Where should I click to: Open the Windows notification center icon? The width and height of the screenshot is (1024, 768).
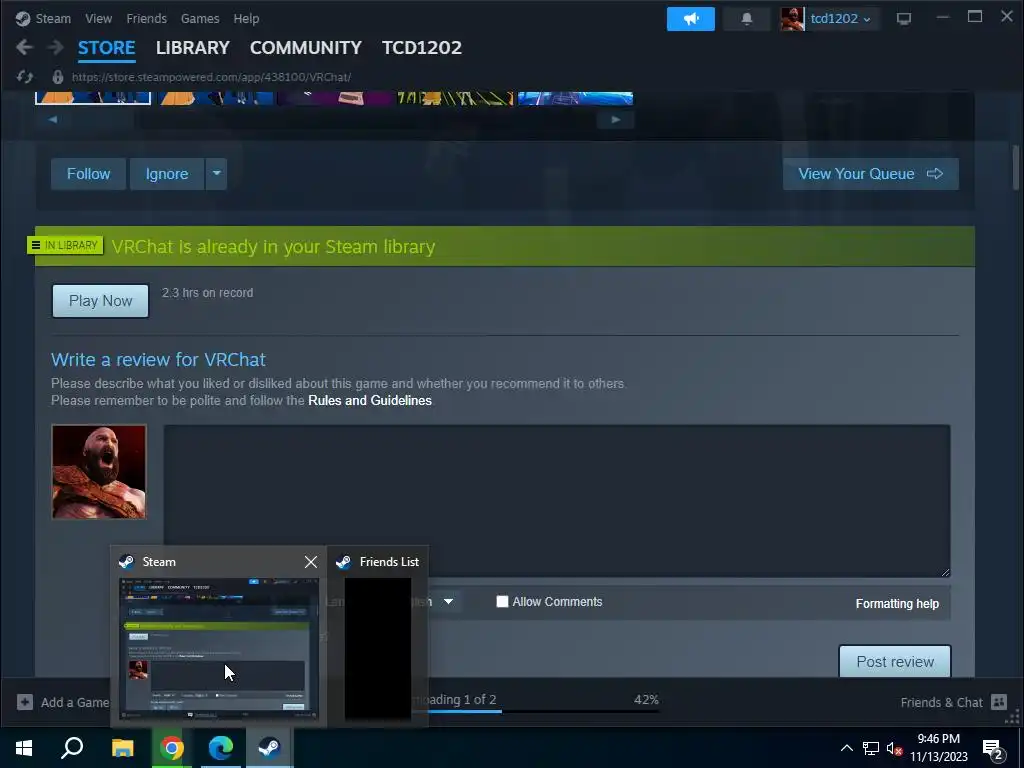pyautogui.click(x=994, y=748)
